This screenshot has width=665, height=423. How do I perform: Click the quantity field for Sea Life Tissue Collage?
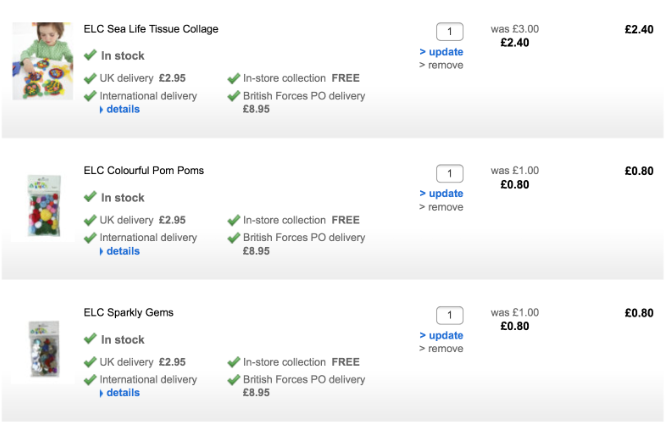click(450, 31)
